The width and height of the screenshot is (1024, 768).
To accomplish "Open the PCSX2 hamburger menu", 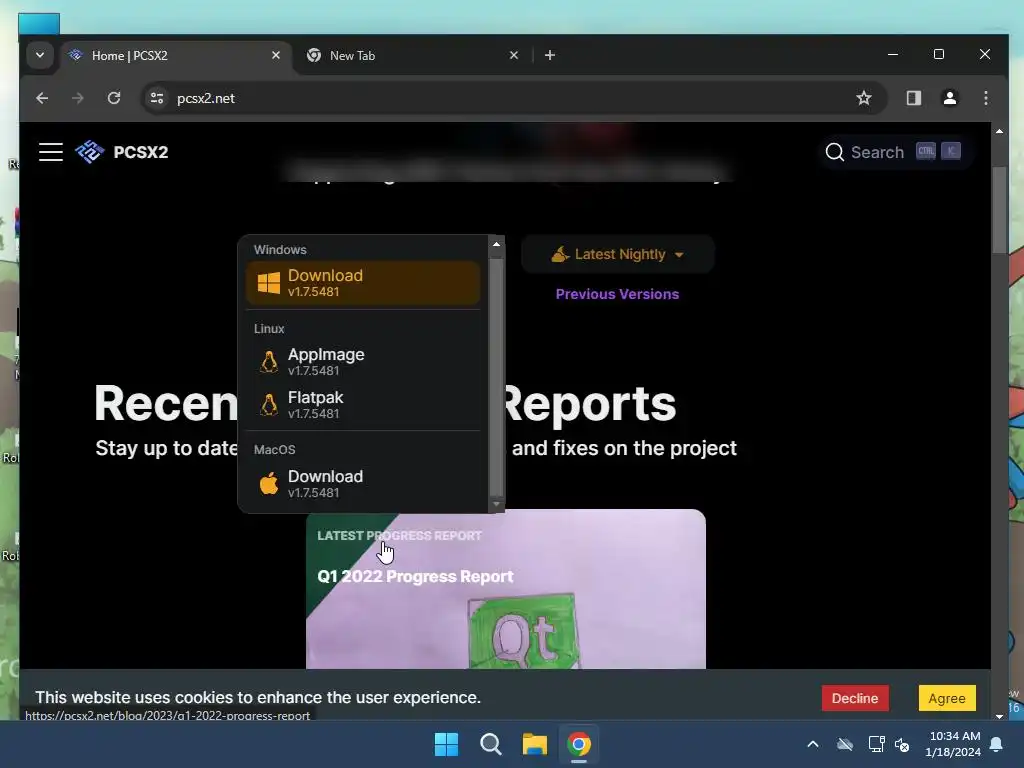I will 50,152.
